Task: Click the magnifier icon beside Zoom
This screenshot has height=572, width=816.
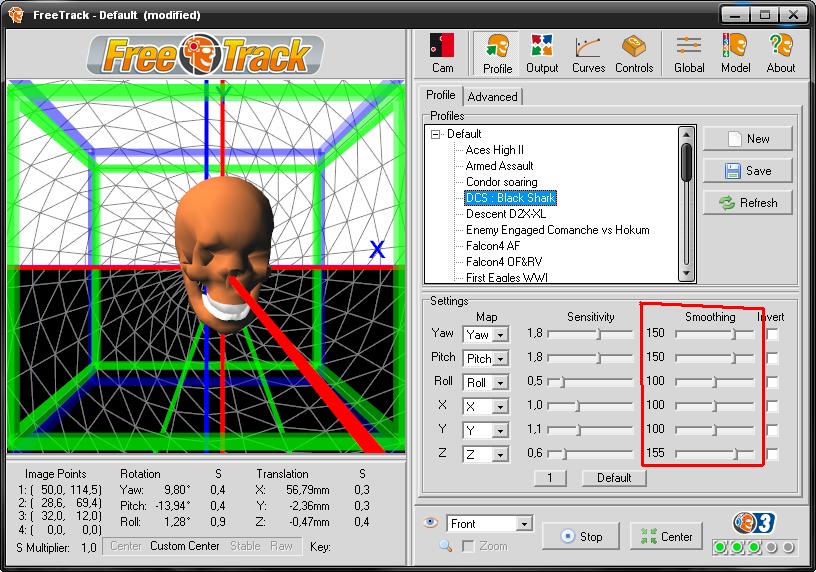Action: tap(445, 545)
